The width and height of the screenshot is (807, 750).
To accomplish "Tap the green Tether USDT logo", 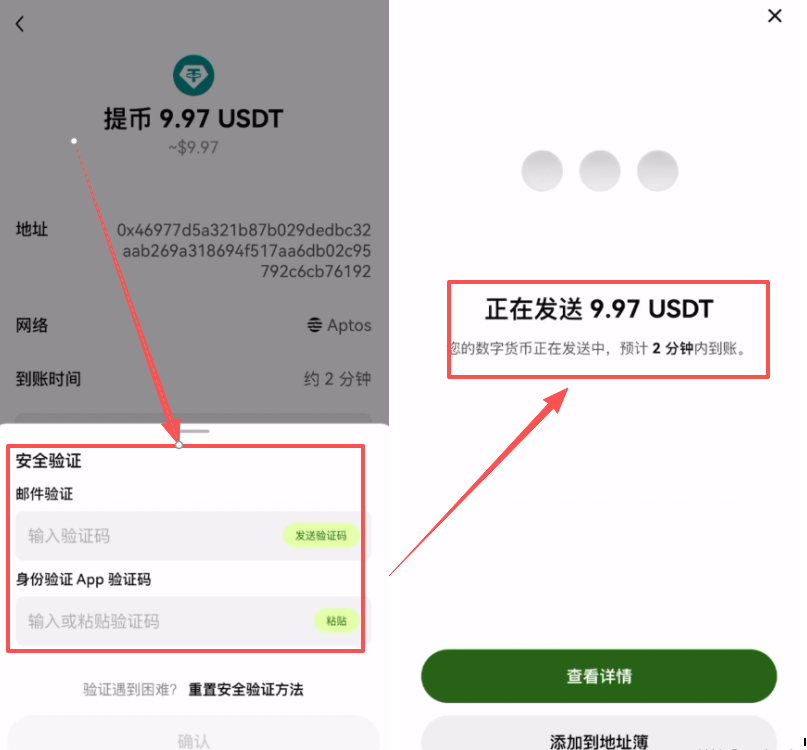I will coord(194,76).
